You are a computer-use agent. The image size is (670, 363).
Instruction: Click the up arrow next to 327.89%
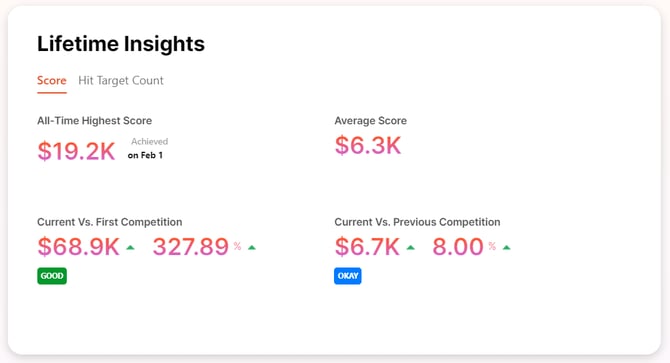tap(252, 247)
